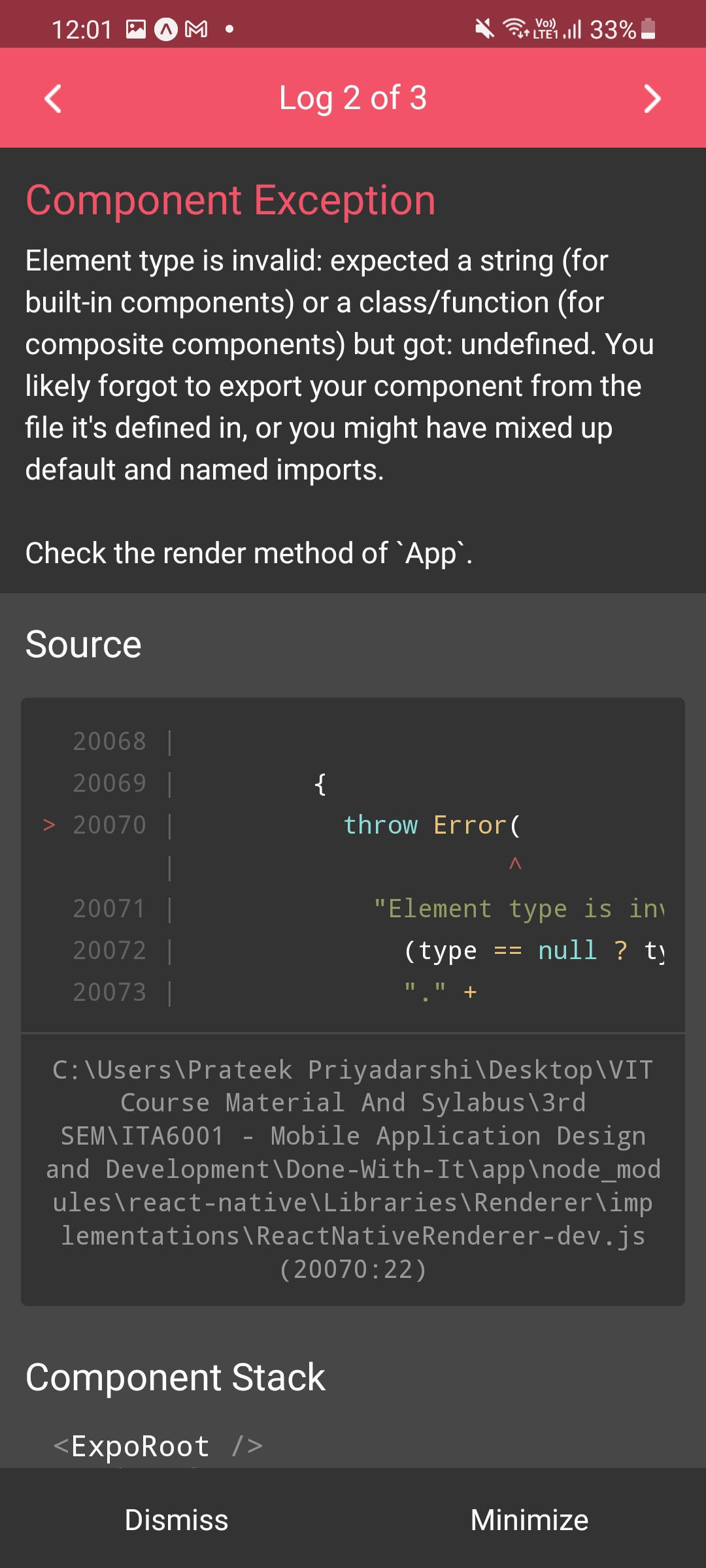Tap the Wi-Fi indicator in status bar

[x=514, y=29]
